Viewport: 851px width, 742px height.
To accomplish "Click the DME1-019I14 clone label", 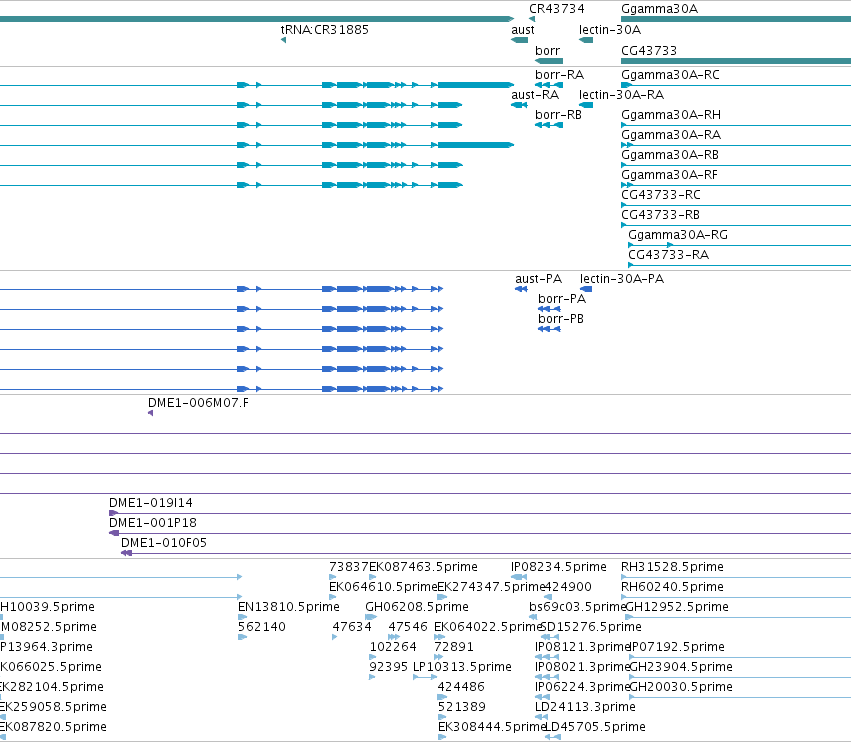I will pyautogui.click(x=150, y=503).
